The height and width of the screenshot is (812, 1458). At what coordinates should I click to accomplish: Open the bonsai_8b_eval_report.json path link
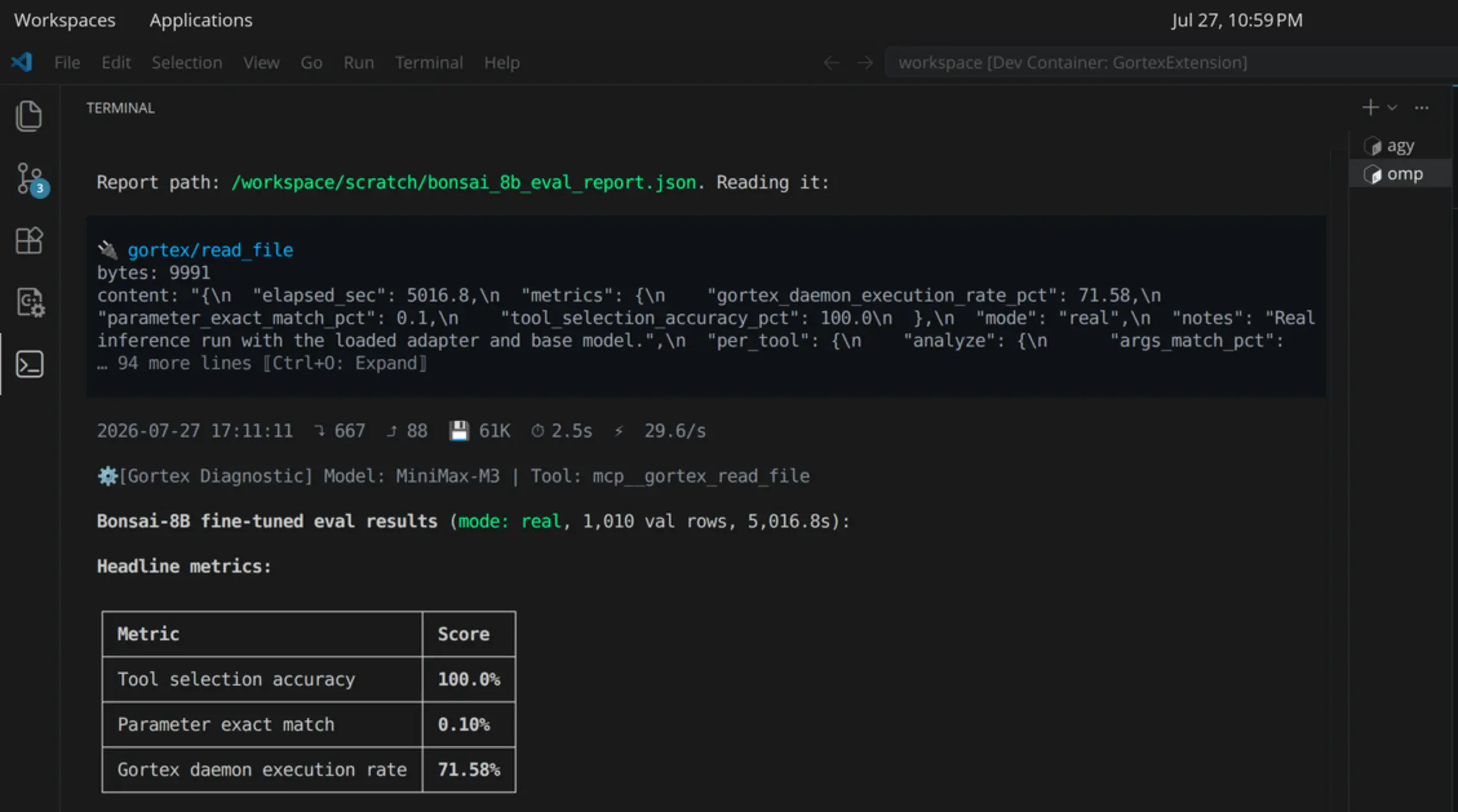click(464, 183)
